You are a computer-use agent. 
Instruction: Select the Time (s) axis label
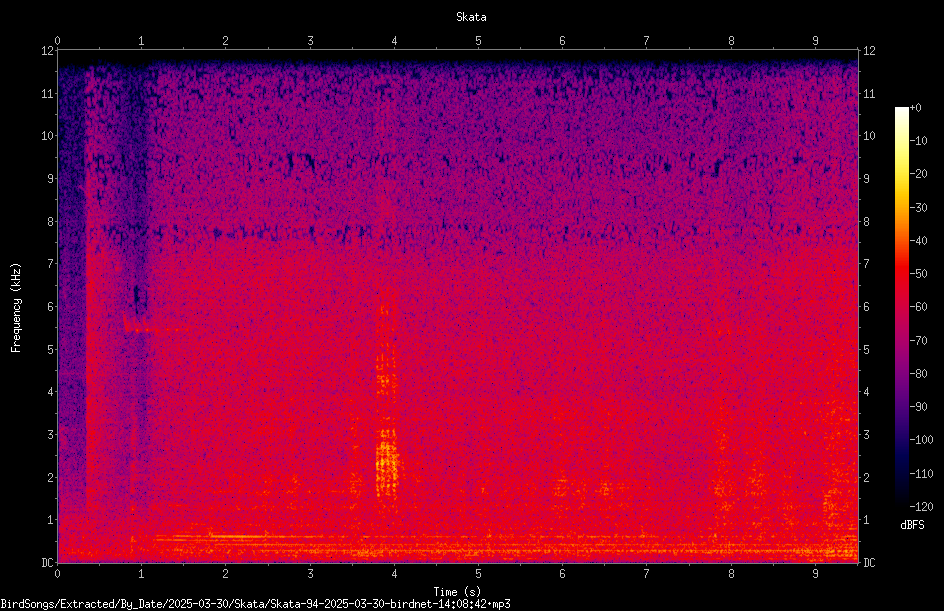pos(457,592)
